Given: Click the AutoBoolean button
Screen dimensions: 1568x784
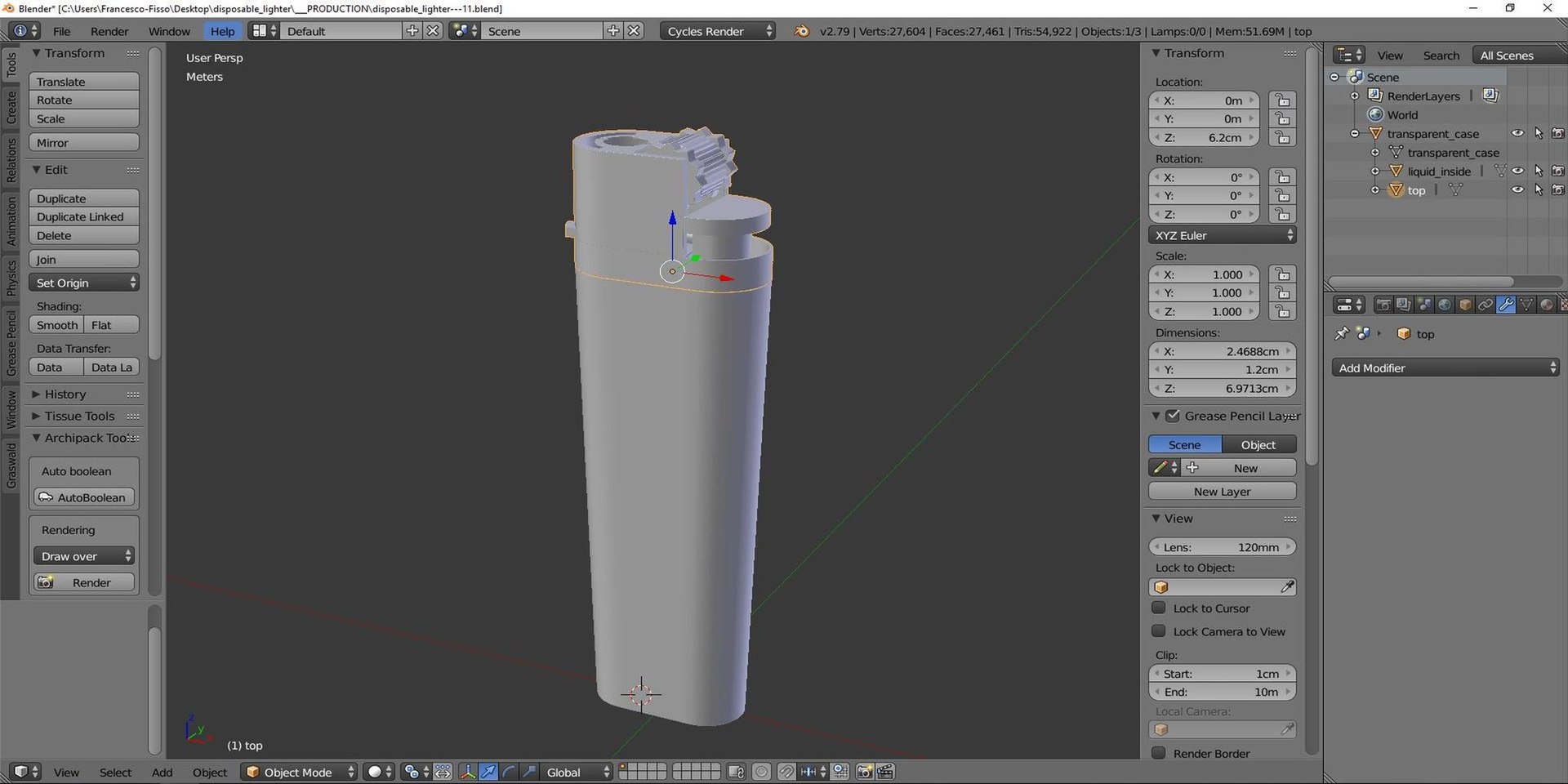Looking at the screenshot, I should (x=84, y=497).
